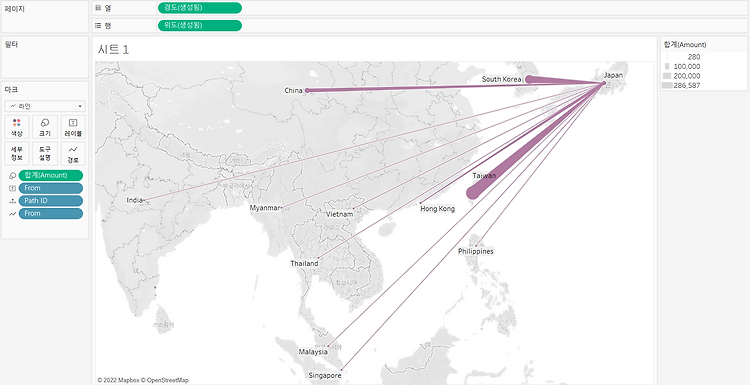Open the 레이블 label mark button
The width and height of the screenshot is (750, 385).
tap(73, 127)
